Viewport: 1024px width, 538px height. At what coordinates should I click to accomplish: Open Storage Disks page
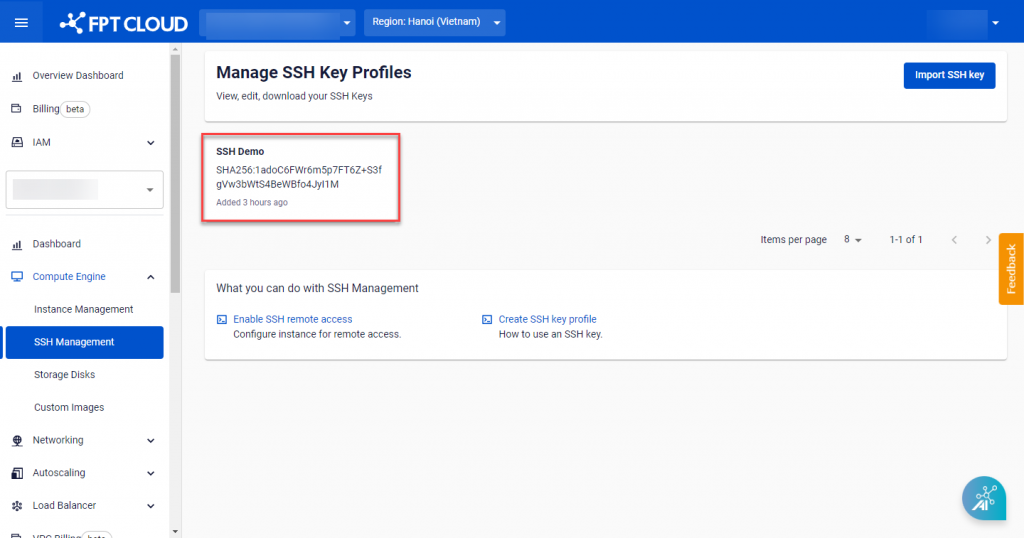(x=64, y=375)
